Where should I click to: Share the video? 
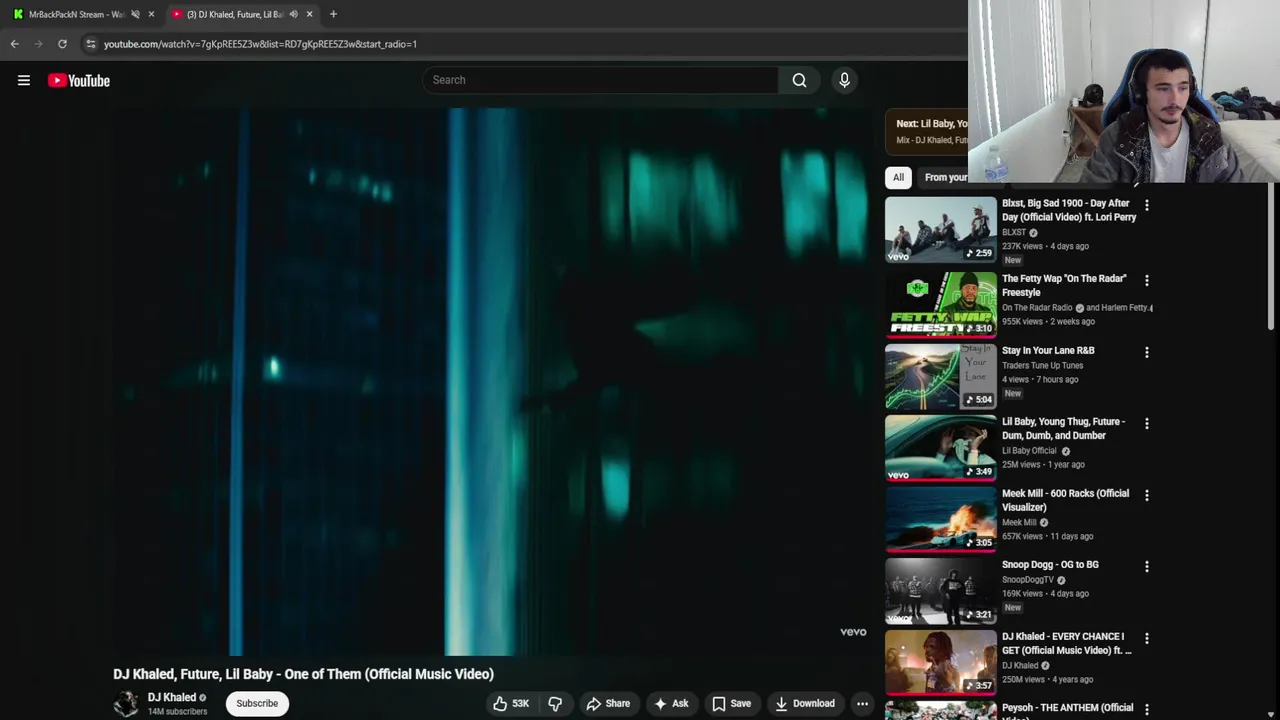[x=608, y=703]
